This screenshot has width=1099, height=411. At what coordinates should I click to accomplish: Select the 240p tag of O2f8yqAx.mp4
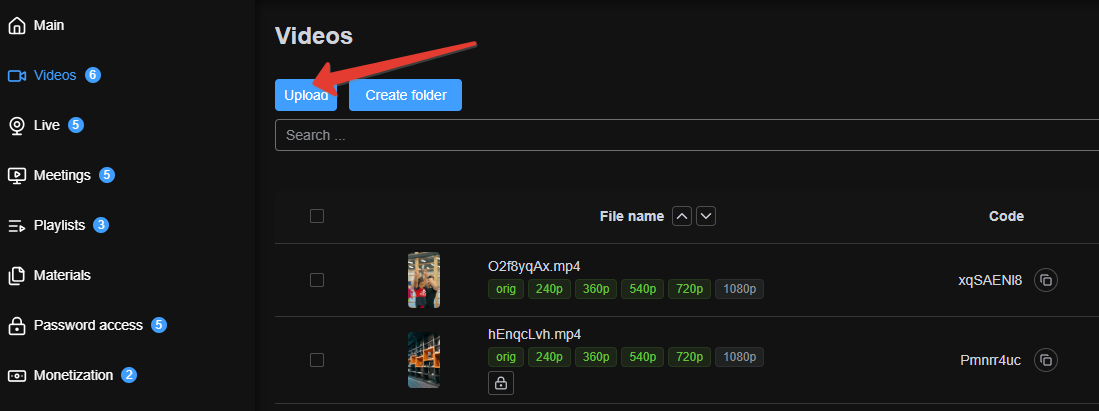tap(550, 289)
